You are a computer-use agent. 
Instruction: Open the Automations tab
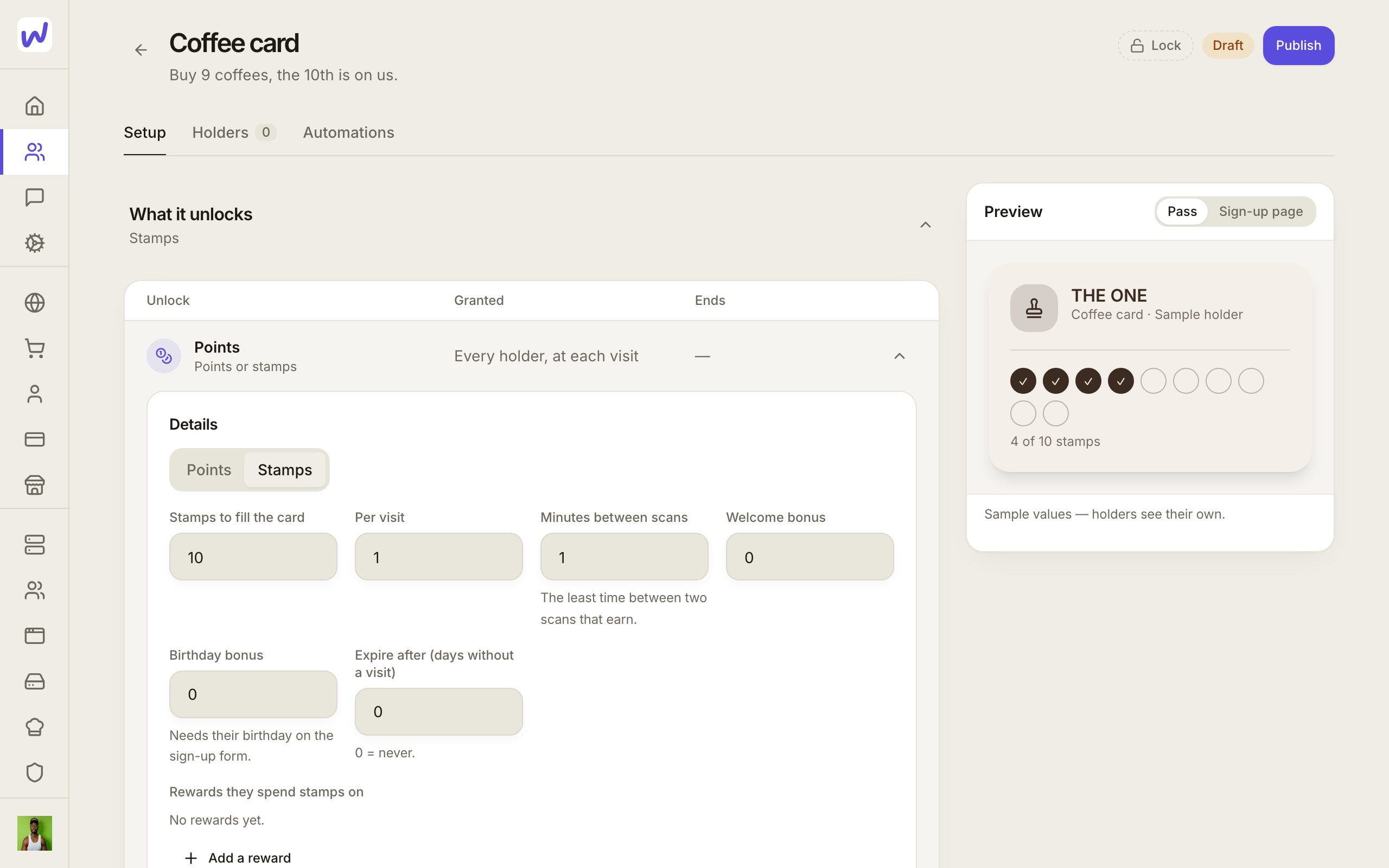(x=348, y=132)
